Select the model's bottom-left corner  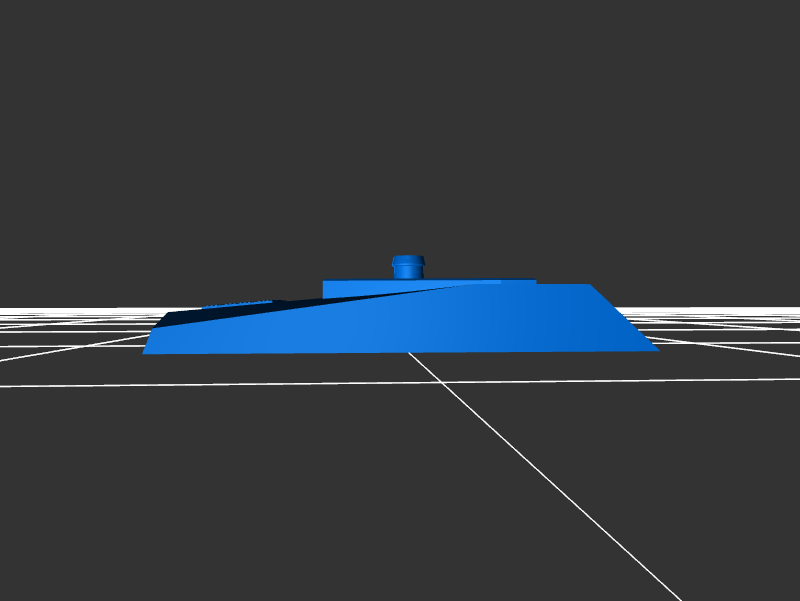[x=145, y=352]
